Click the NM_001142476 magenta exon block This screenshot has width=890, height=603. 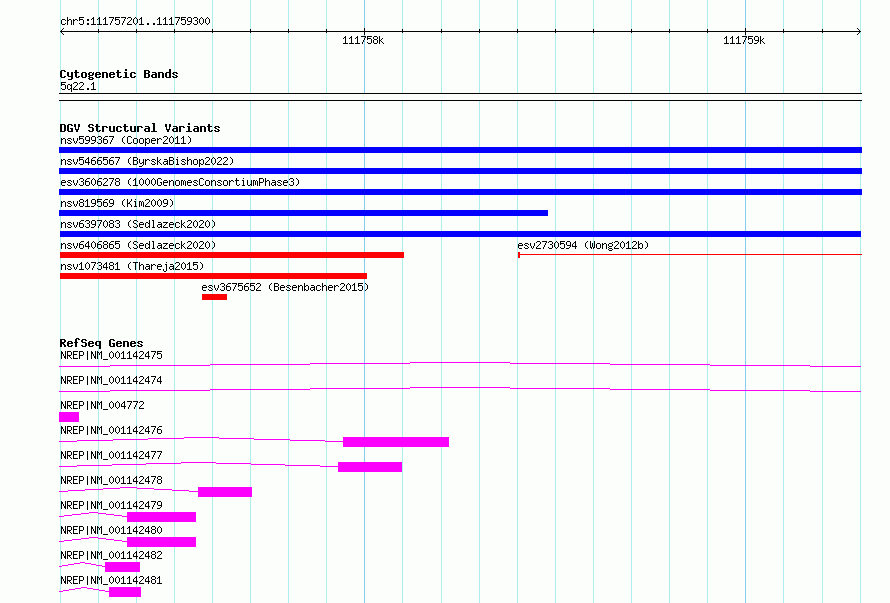[396, 442]
